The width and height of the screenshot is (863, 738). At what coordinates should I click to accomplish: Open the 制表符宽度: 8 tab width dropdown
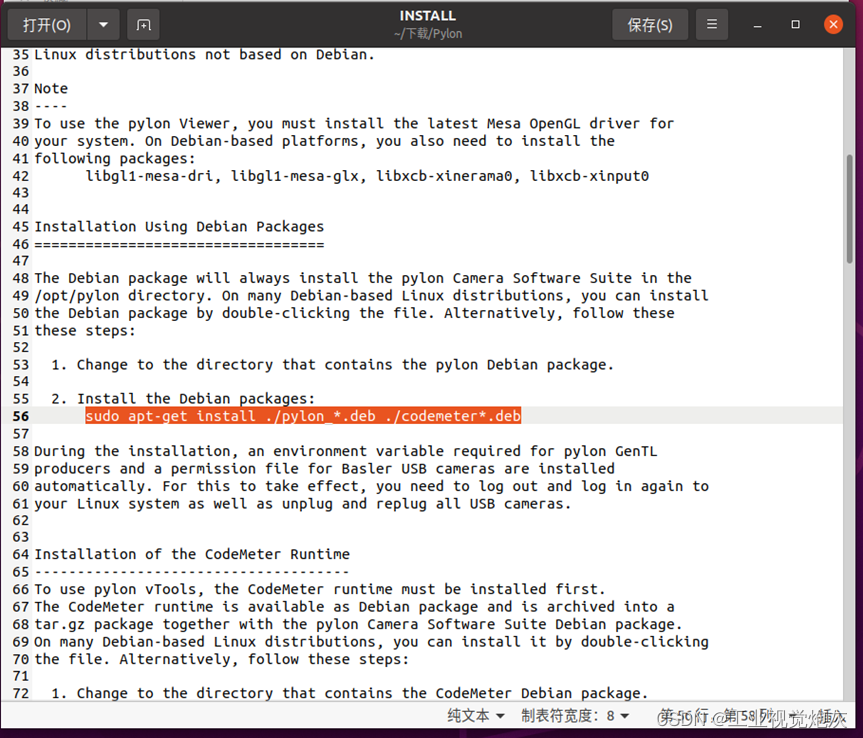click(x=575, y=715)
